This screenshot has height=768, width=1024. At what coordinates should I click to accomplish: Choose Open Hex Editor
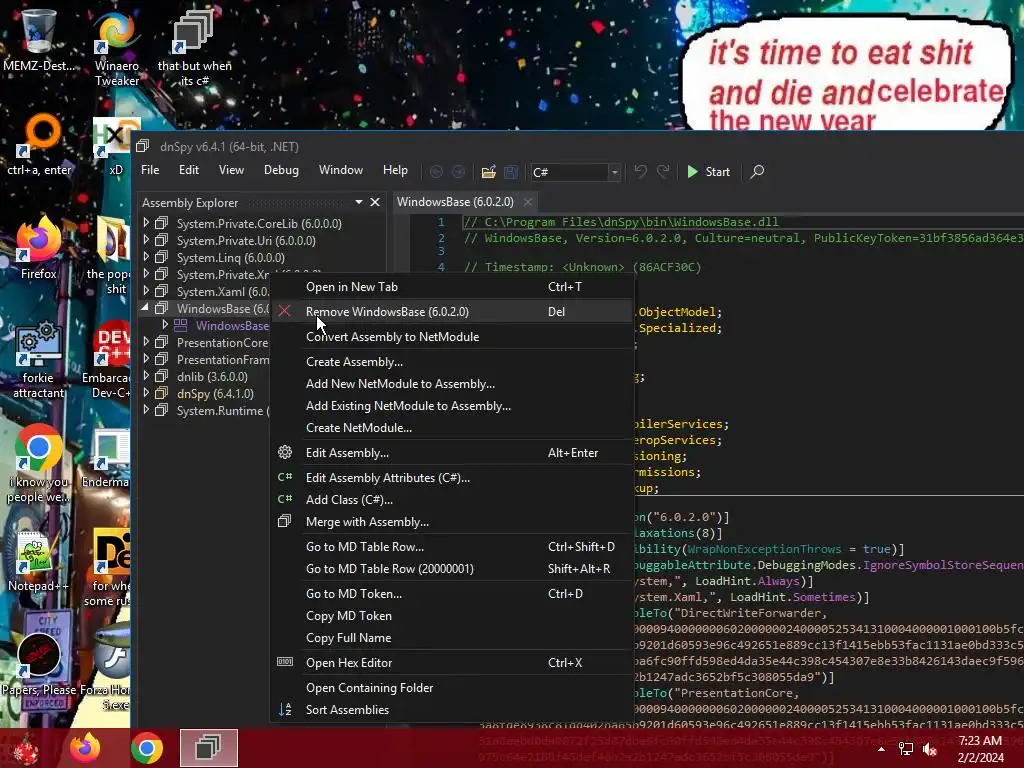pyautogui.click(x=452, y=663)
